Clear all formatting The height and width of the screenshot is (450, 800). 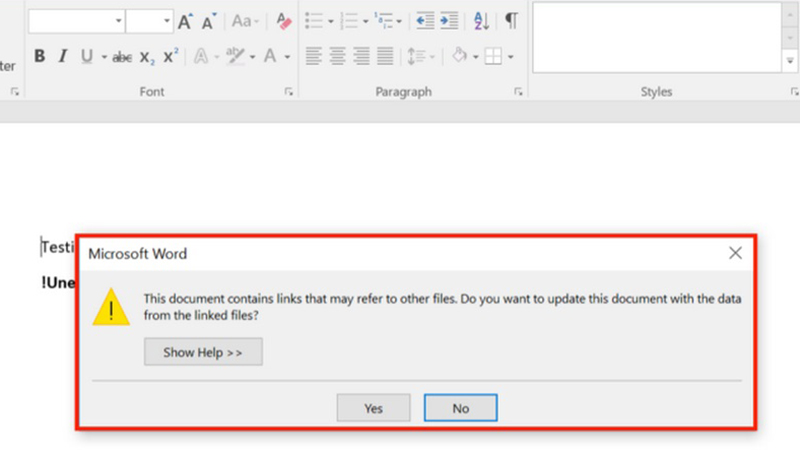pos(284,21)
